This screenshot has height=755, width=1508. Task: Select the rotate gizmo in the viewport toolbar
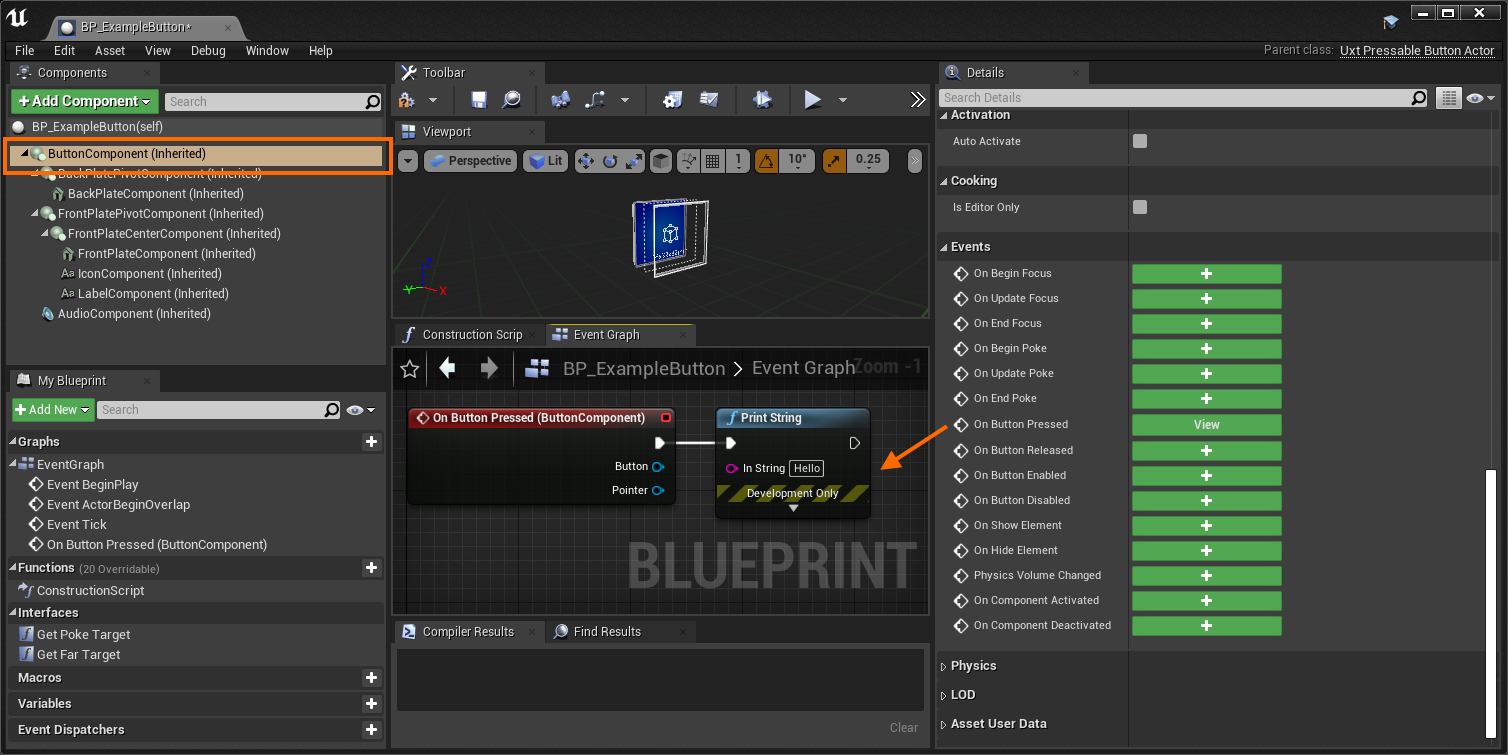pos(610,161)
